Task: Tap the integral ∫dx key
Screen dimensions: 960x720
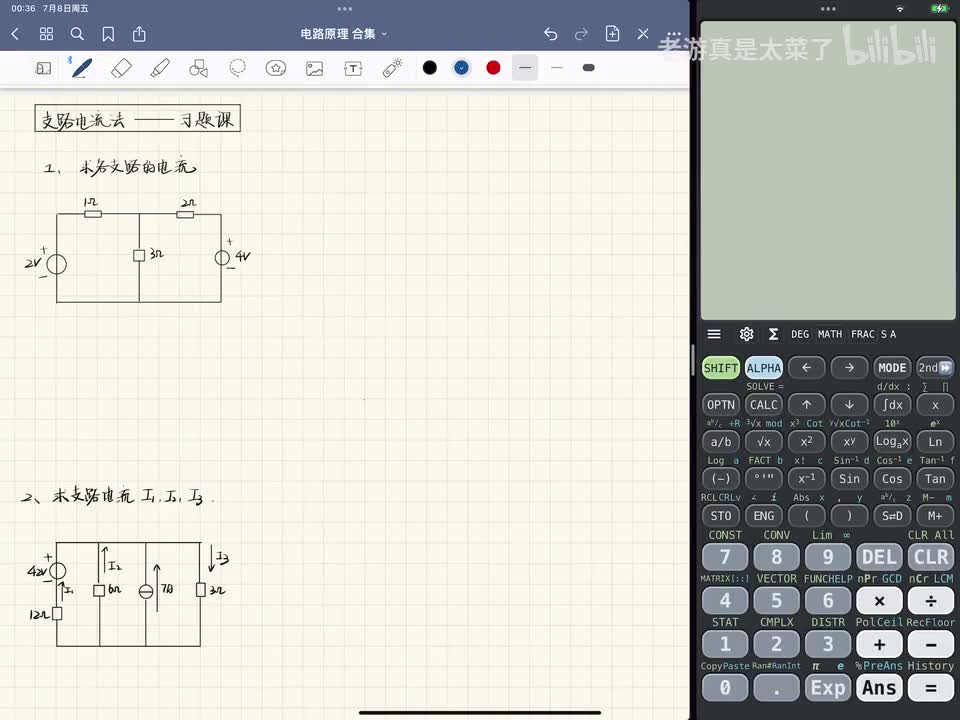Action: (892, 405)
